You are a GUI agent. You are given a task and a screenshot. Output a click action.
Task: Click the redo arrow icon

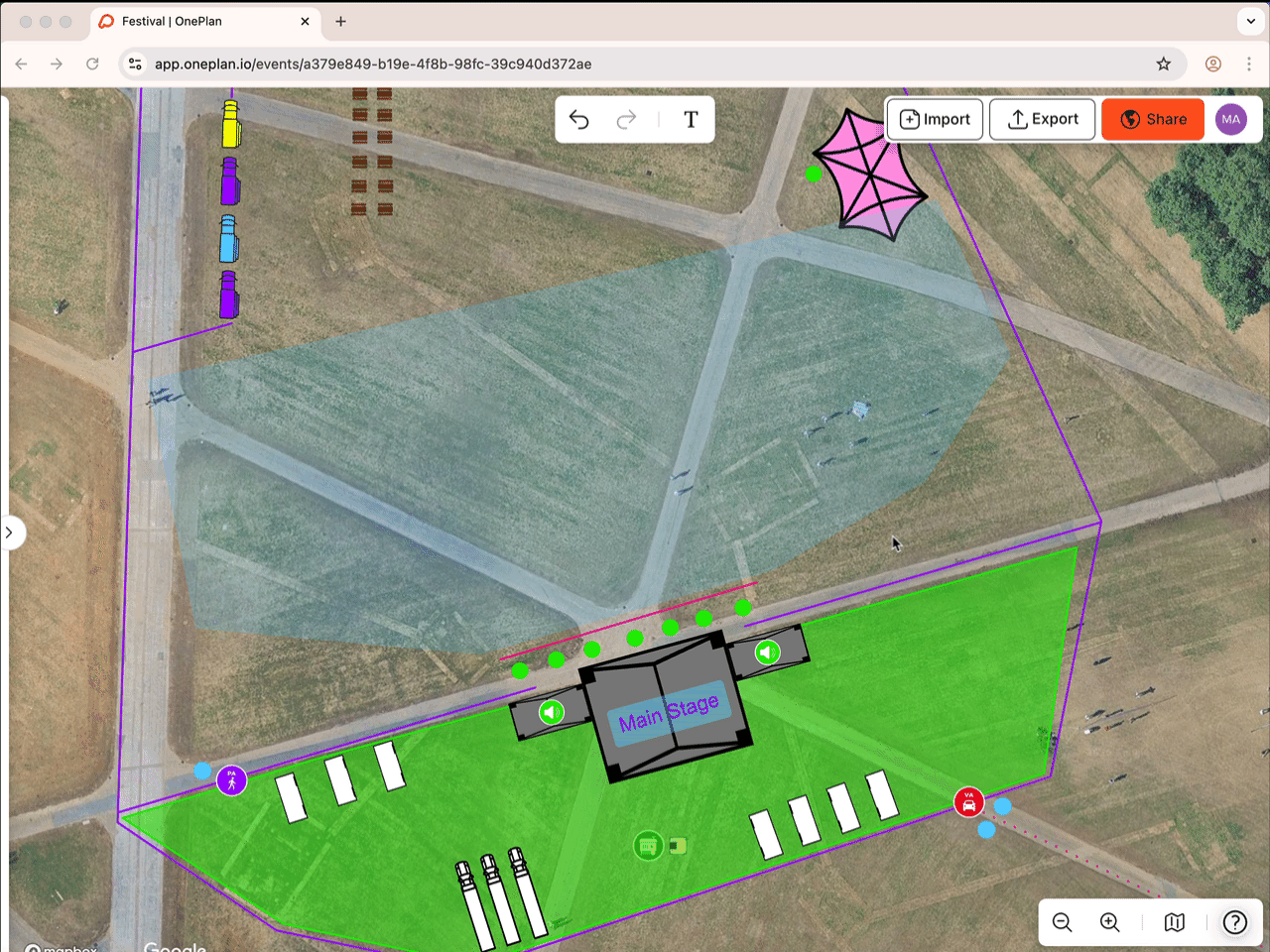tap(626, 120)
